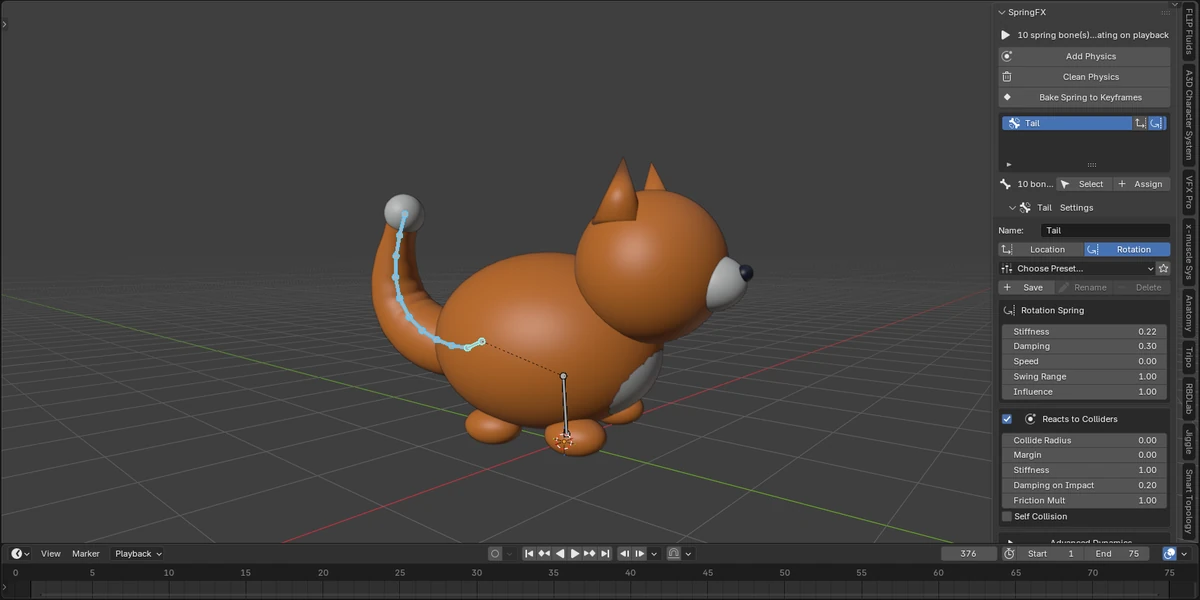Open the Playback popover menu
The width and height of the screenshot is (1200, 600).
[138, 553]
